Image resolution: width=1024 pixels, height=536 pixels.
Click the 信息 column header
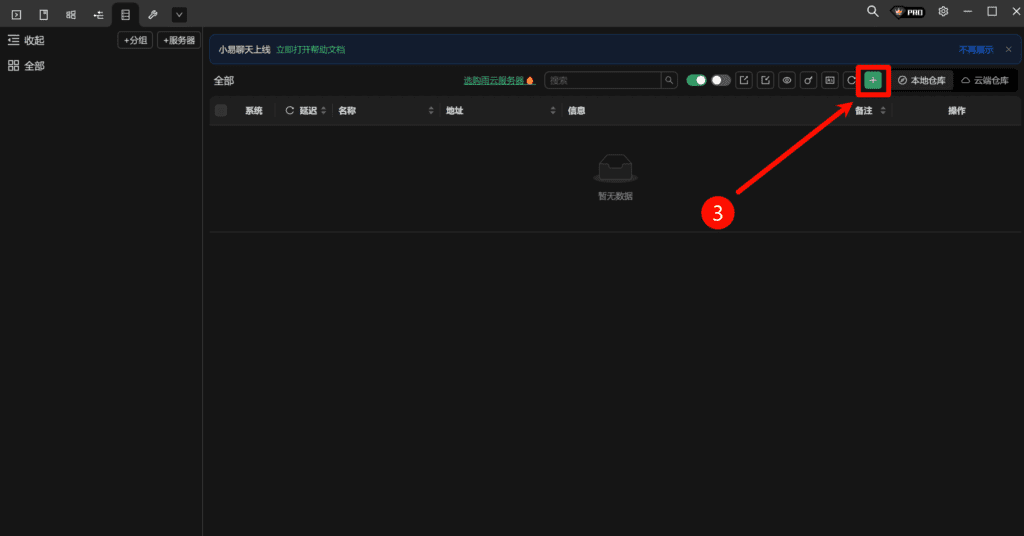click(x=576, y=111)
